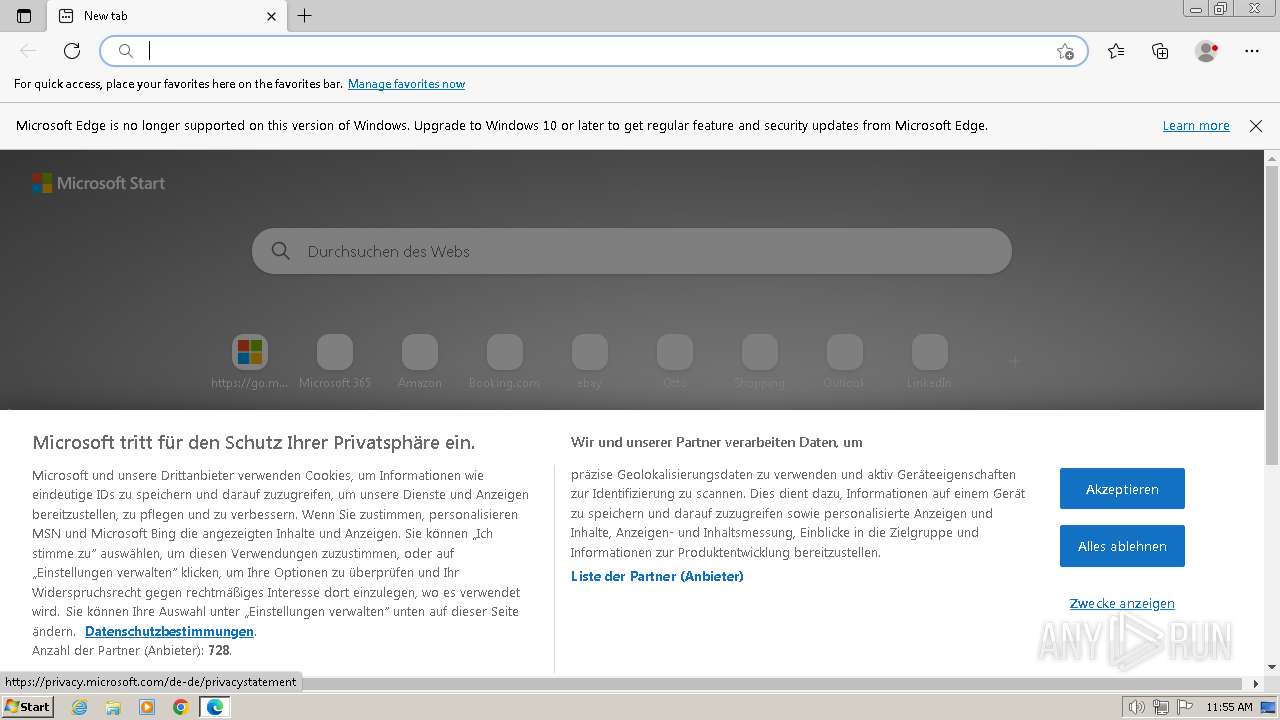Open the Outlook quick link

point(845,361)
